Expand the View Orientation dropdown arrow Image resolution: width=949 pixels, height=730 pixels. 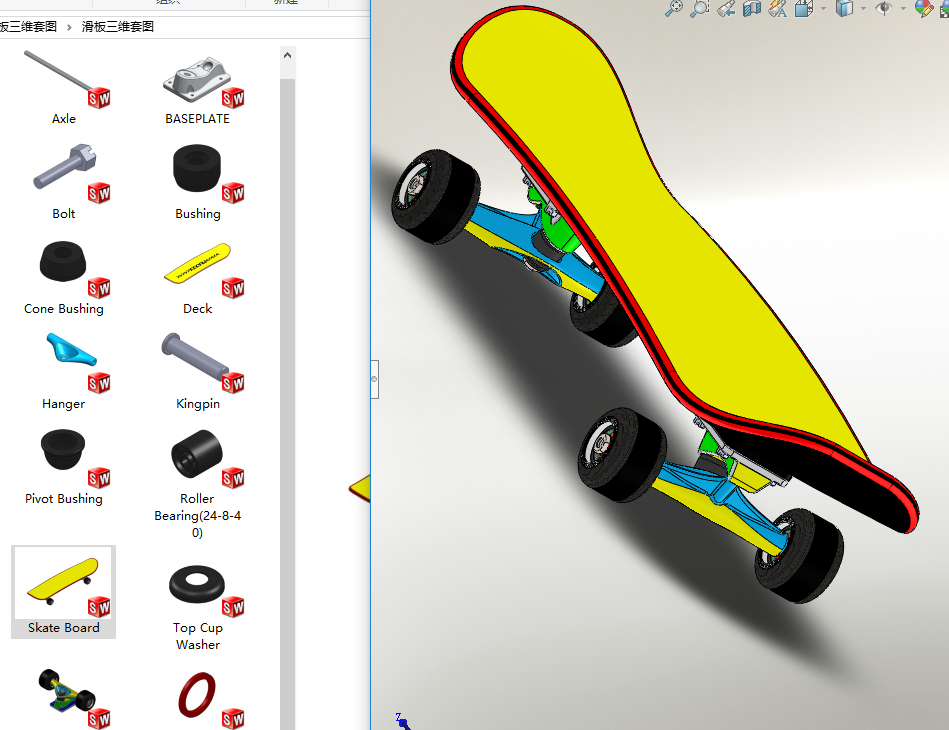pyautogui.click(x=824, y=8)
